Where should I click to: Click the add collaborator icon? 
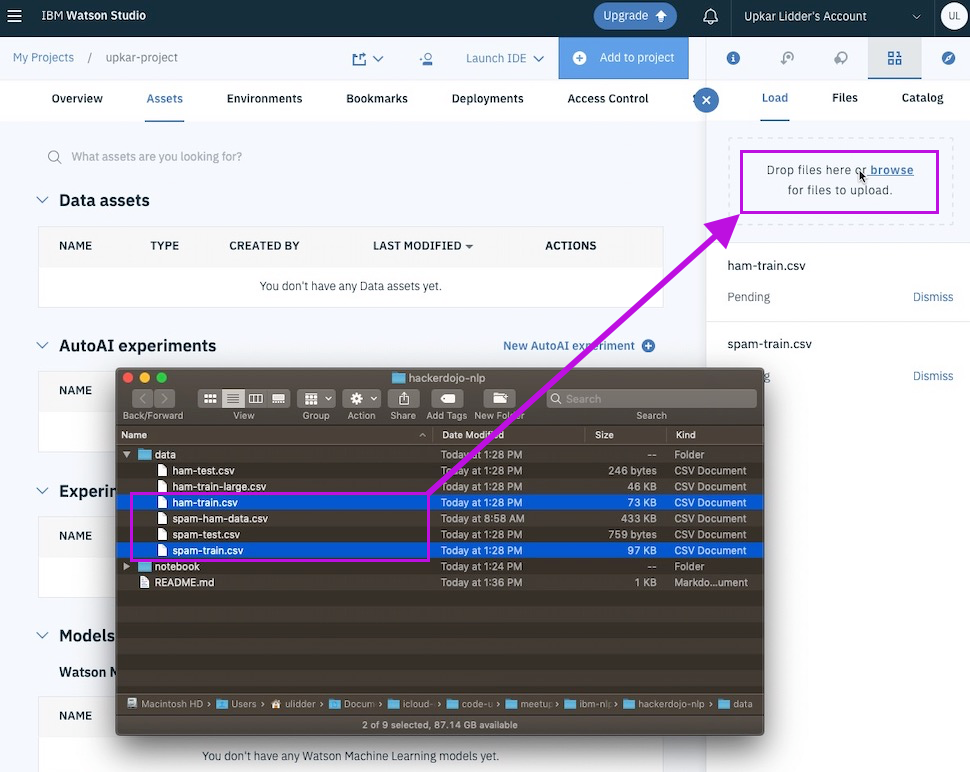coord(426,58)
